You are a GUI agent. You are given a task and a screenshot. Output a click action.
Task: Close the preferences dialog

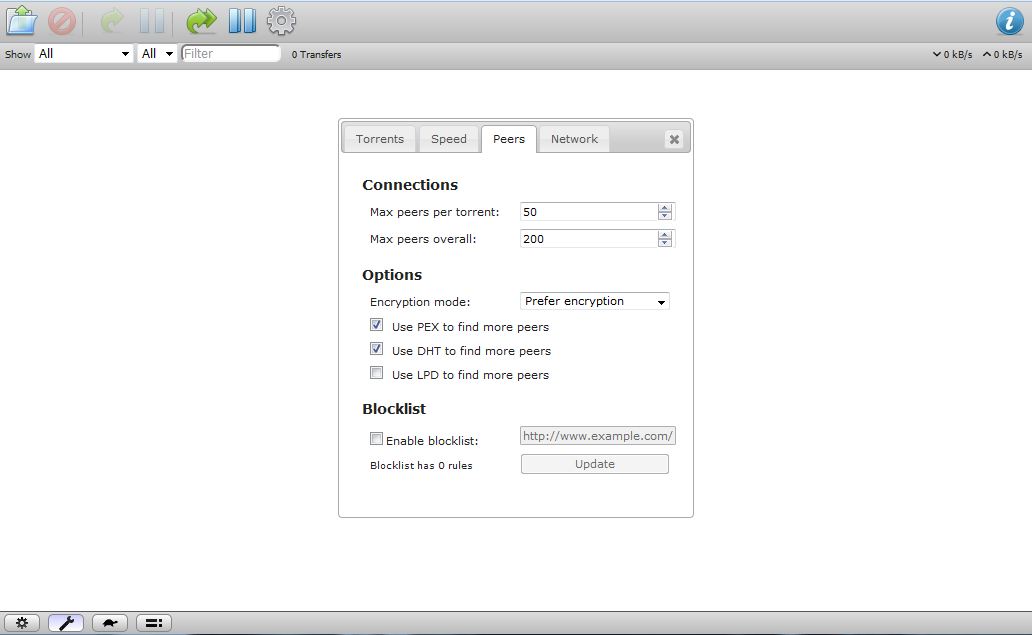coord(674,140)
